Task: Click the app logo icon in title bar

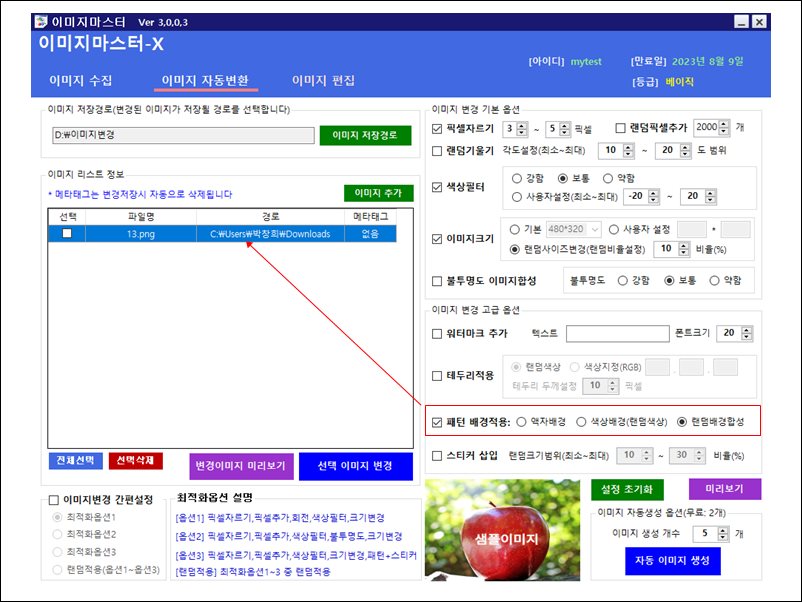Action: (x=41, y=21)
